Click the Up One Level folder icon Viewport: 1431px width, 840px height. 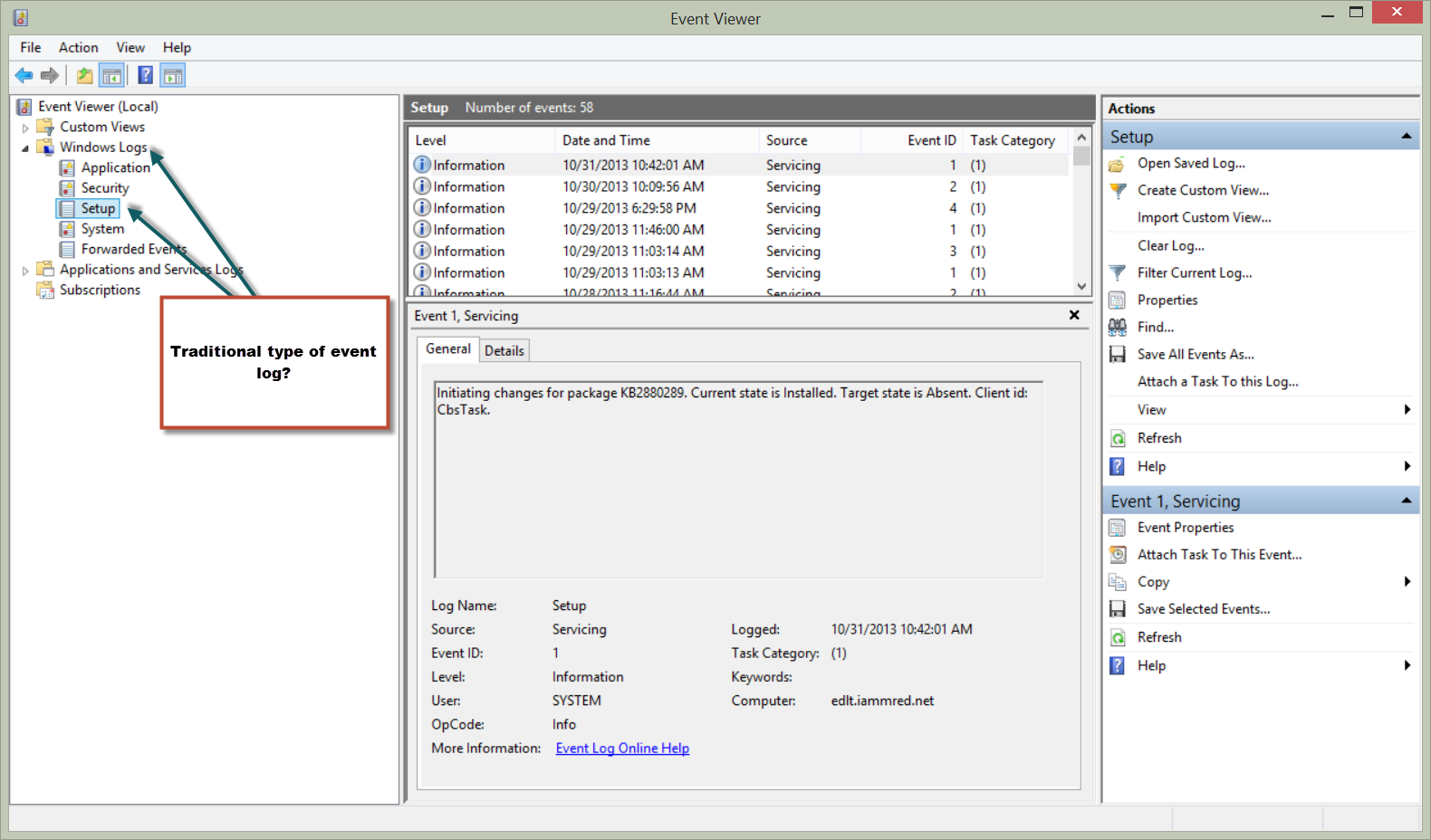tap(84, 76)
